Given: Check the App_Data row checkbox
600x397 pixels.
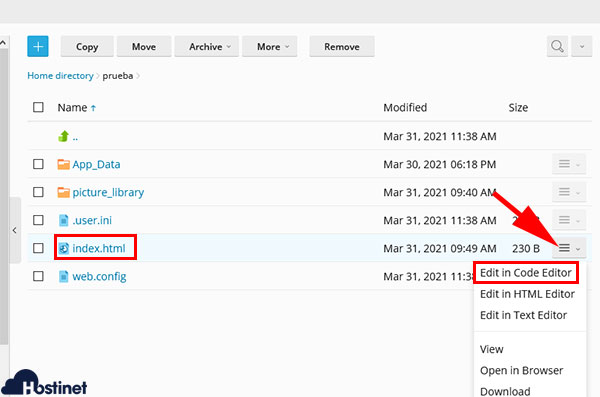Looking at the screenshot, I should [38, 164].
